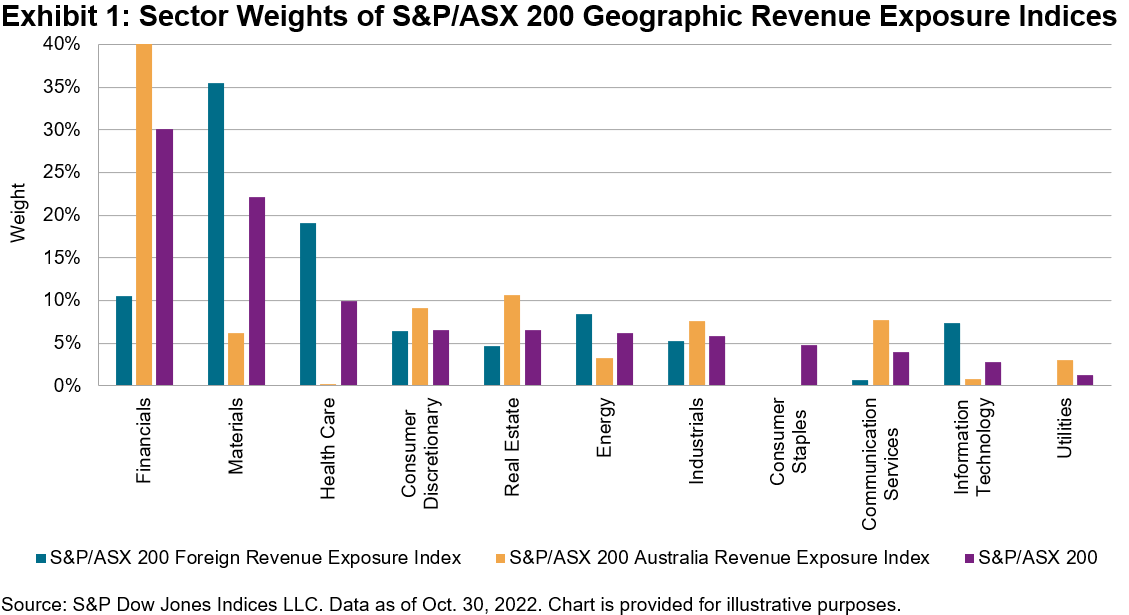
Task: Select the purple Financials bar
Action: 165,257
